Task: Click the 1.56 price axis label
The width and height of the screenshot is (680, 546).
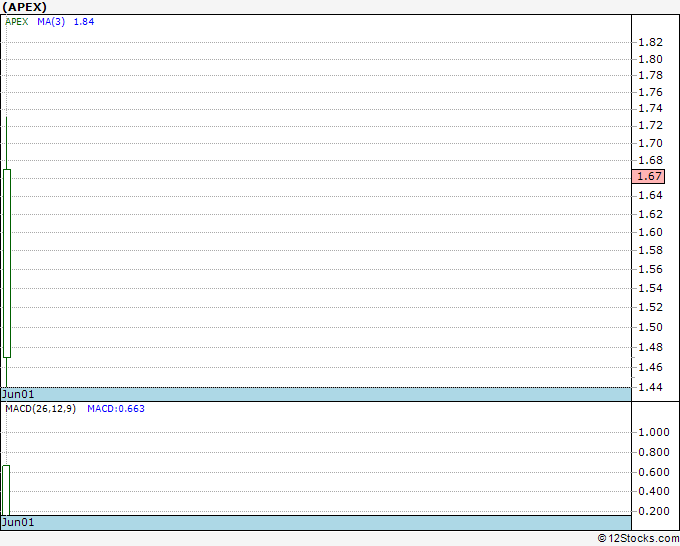Action: click(651, 269)
